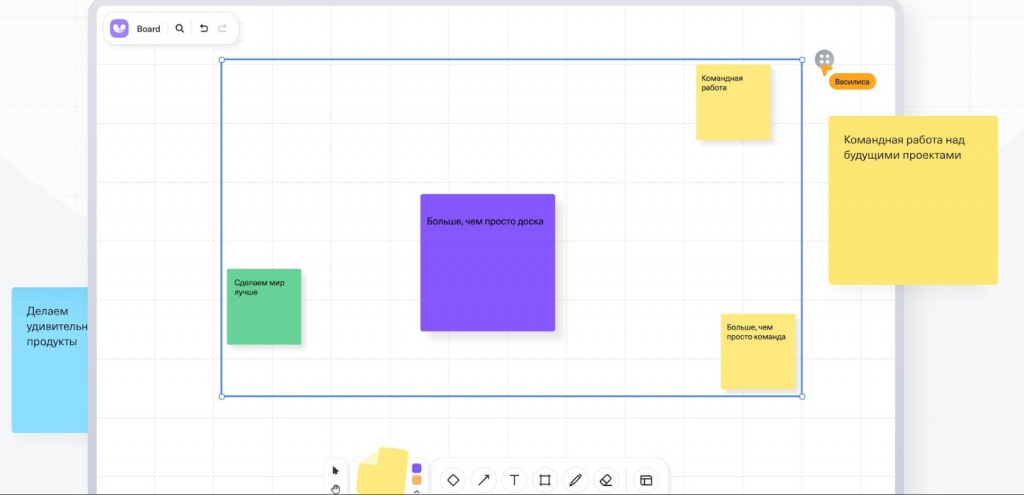Redo the last action

(x=222, y=29)
